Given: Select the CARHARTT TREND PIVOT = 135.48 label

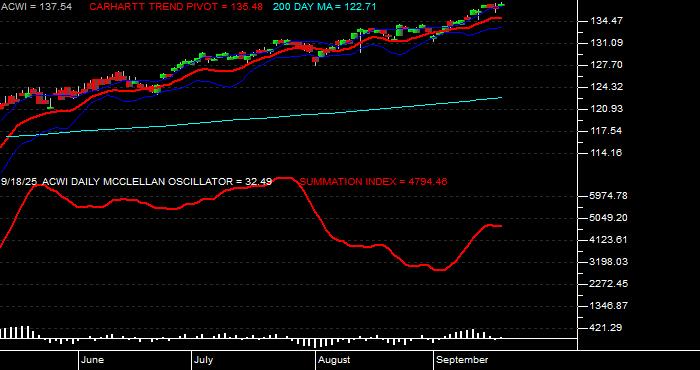Looking at the screenshot, I should [176, 7].
